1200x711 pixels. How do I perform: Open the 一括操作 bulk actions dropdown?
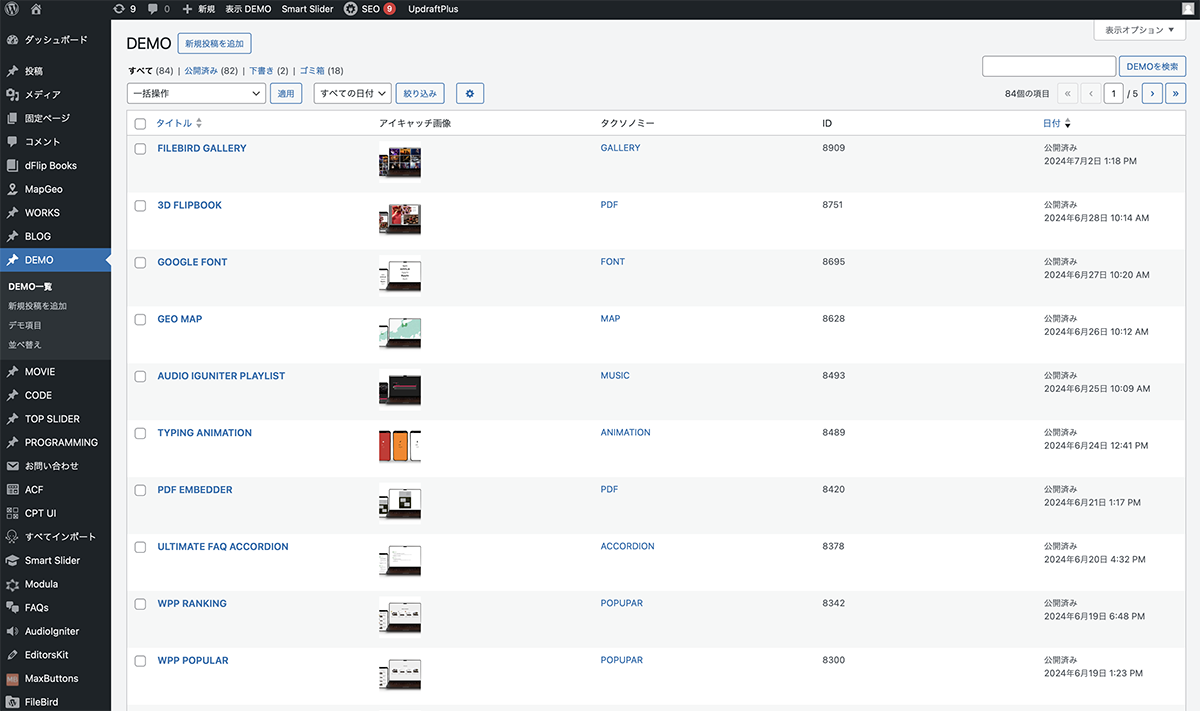tap(195, 93)
